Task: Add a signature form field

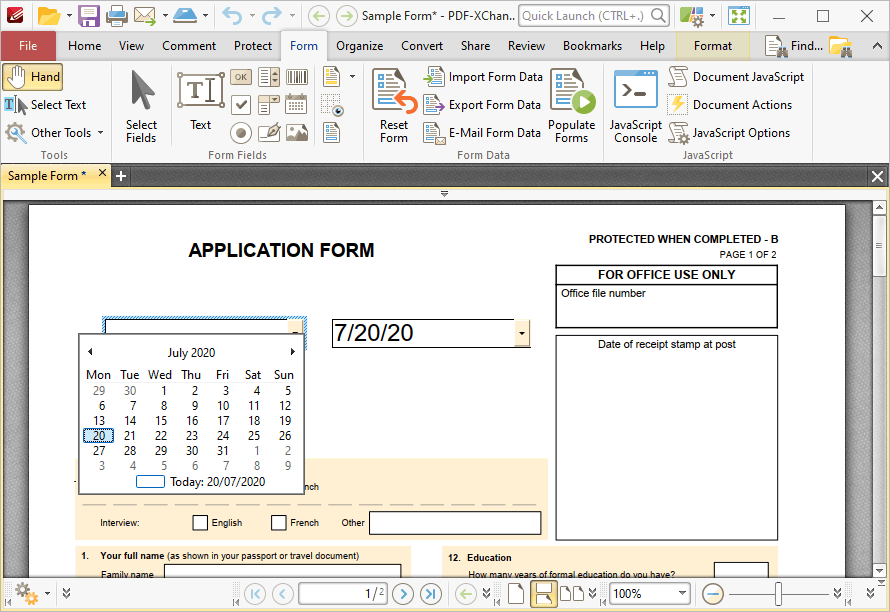Action: [x=268, y=133]
